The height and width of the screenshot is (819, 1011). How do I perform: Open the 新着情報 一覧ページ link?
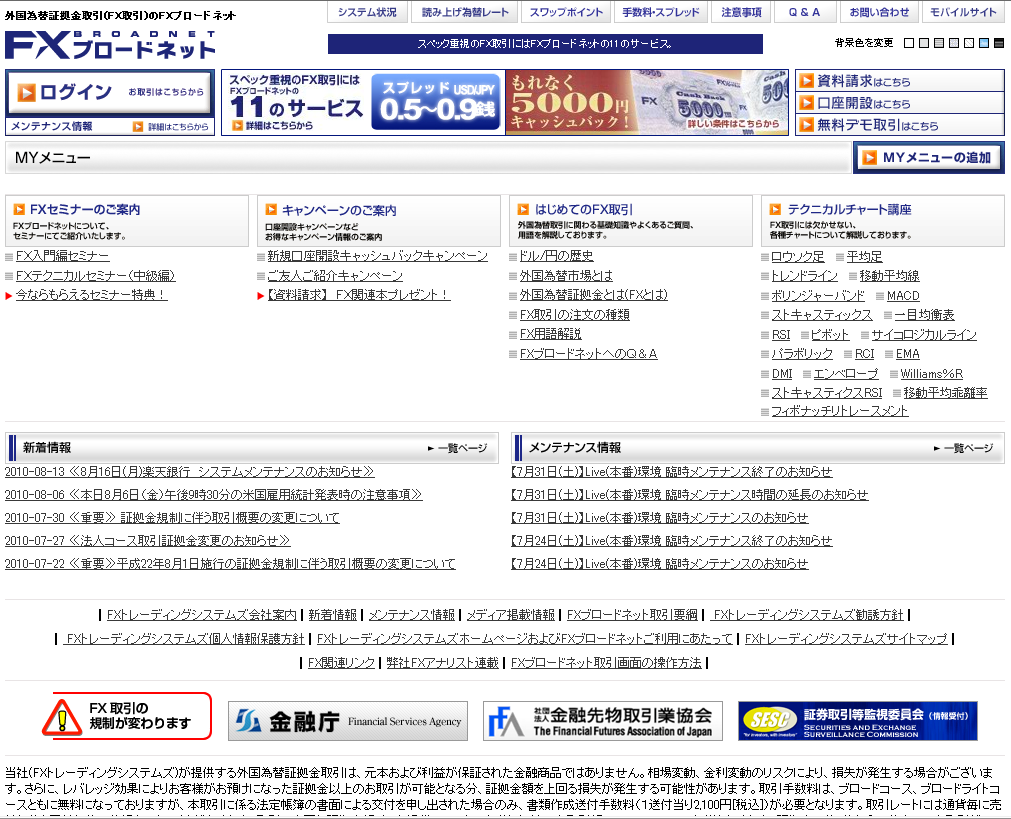point(458,448)
